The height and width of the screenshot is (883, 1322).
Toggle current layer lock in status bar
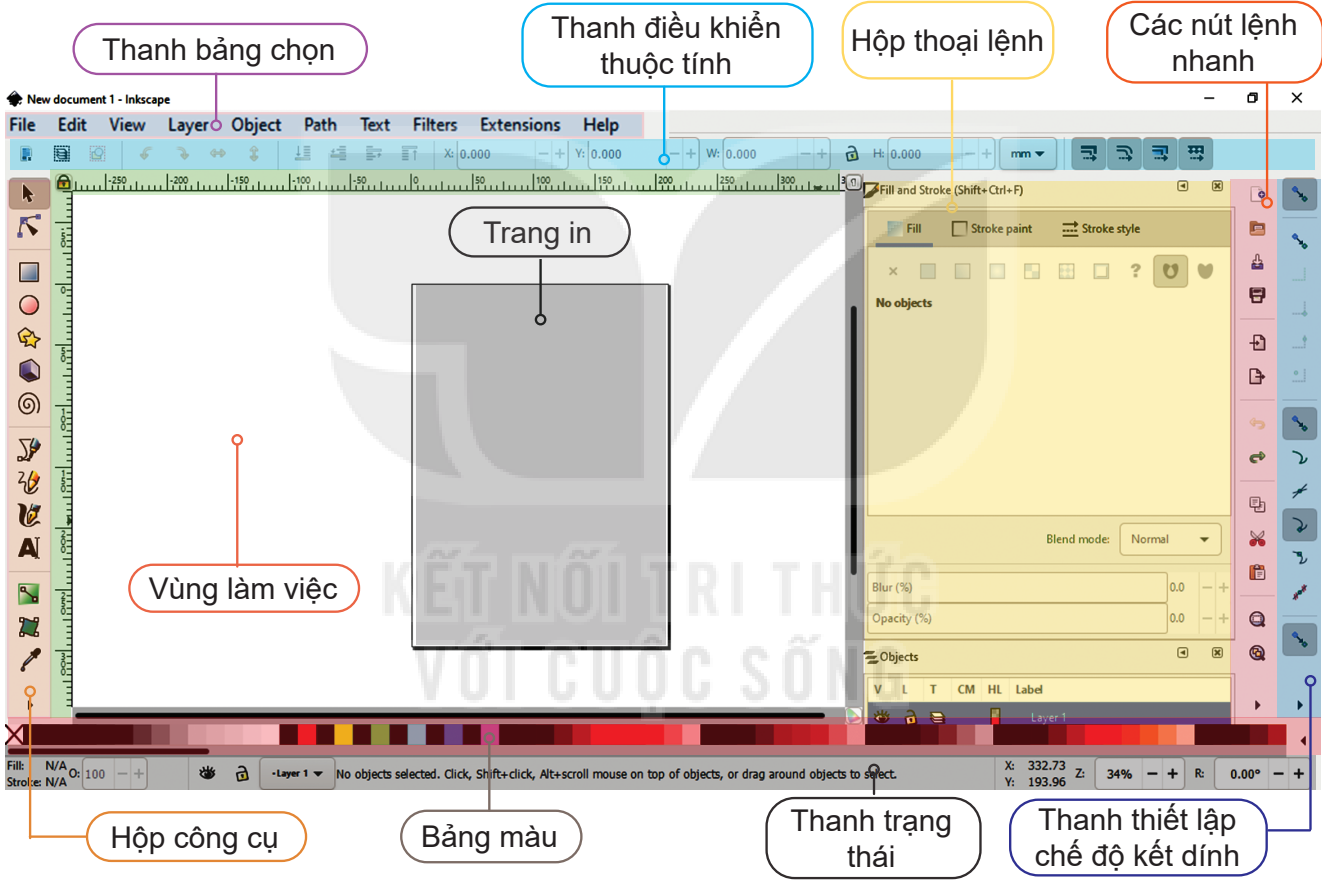tap(241, 773)
